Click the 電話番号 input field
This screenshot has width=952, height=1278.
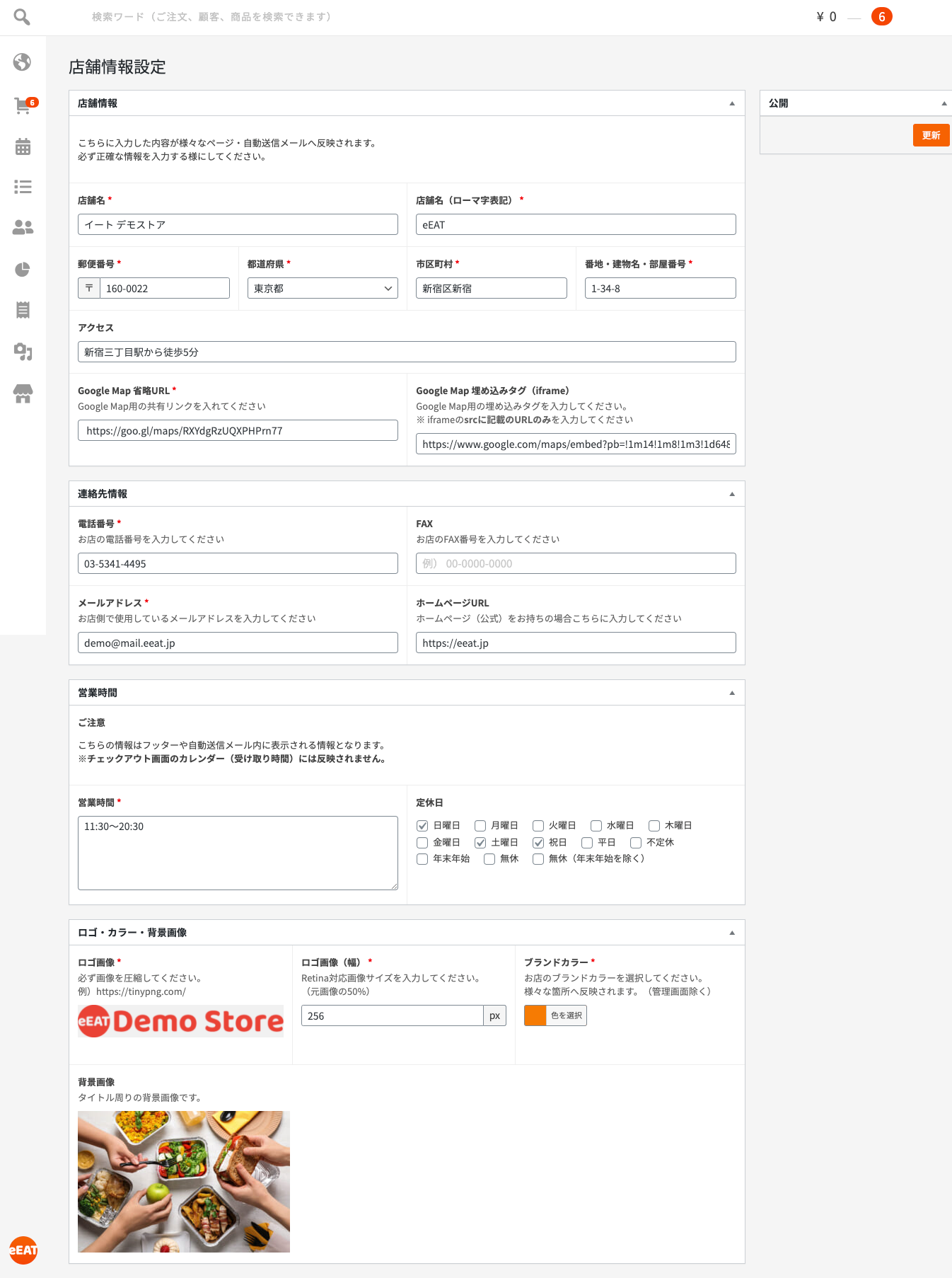click(x=238, y=564)
